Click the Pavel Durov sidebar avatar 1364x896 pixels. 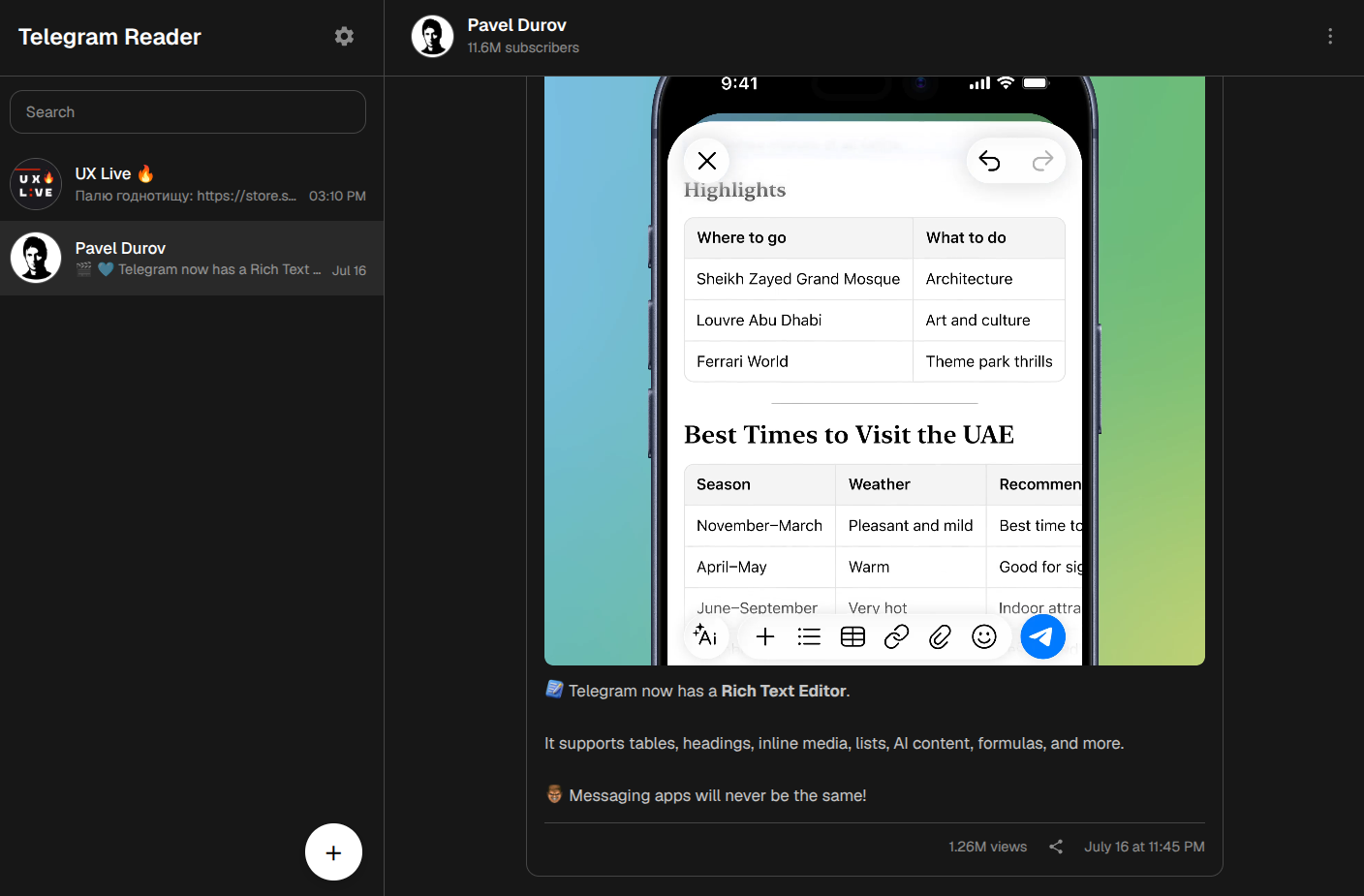(x=36, y=259)
